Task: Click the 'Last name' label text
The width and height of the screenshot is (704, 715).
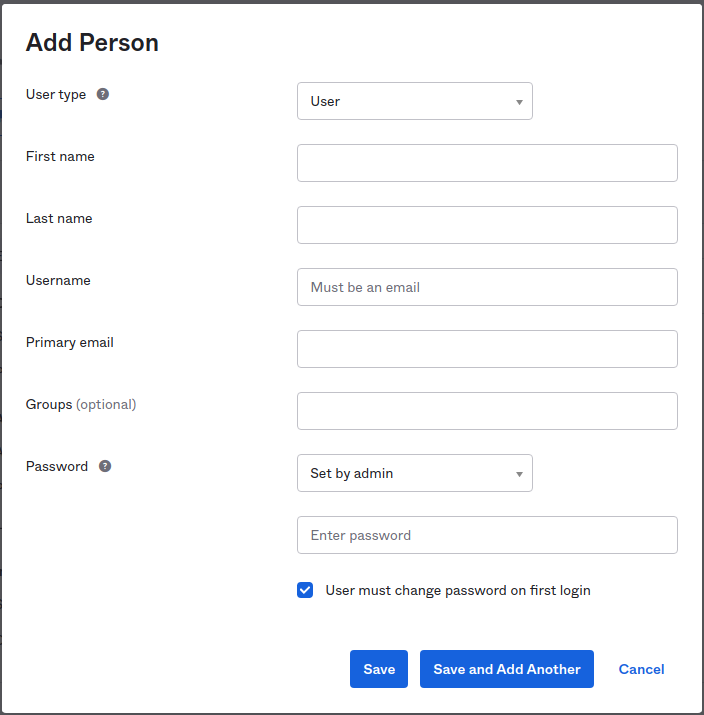Action: click(59, 218)
